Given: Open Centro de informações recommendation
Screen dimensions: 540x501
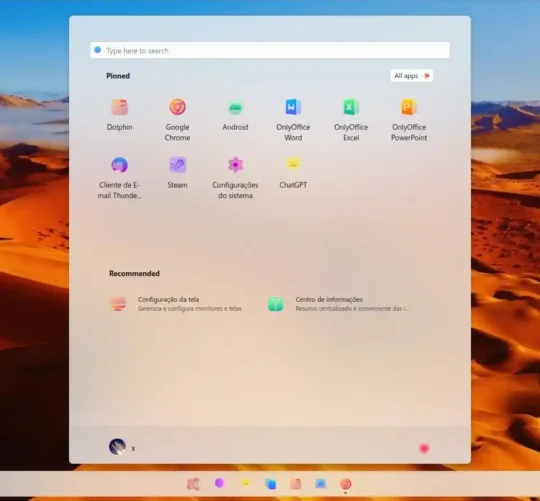Looking at the screenshot, I should 339,304.
